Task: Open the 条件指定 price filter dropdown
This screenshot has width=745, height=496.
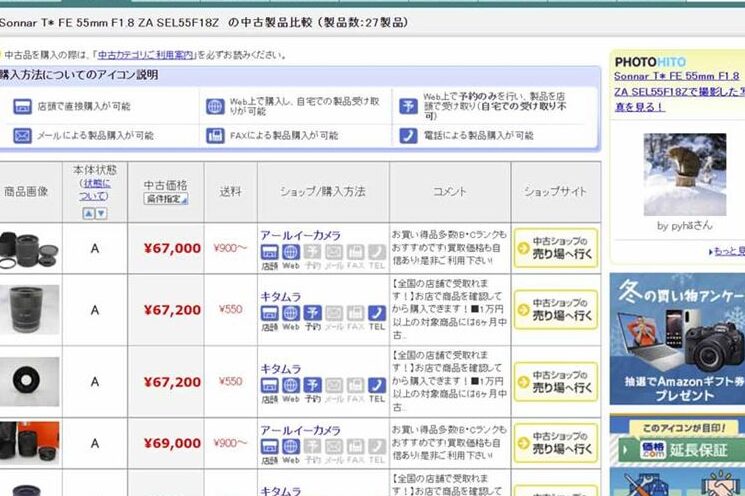Action: pyautogui.click(x=166, y=199)
